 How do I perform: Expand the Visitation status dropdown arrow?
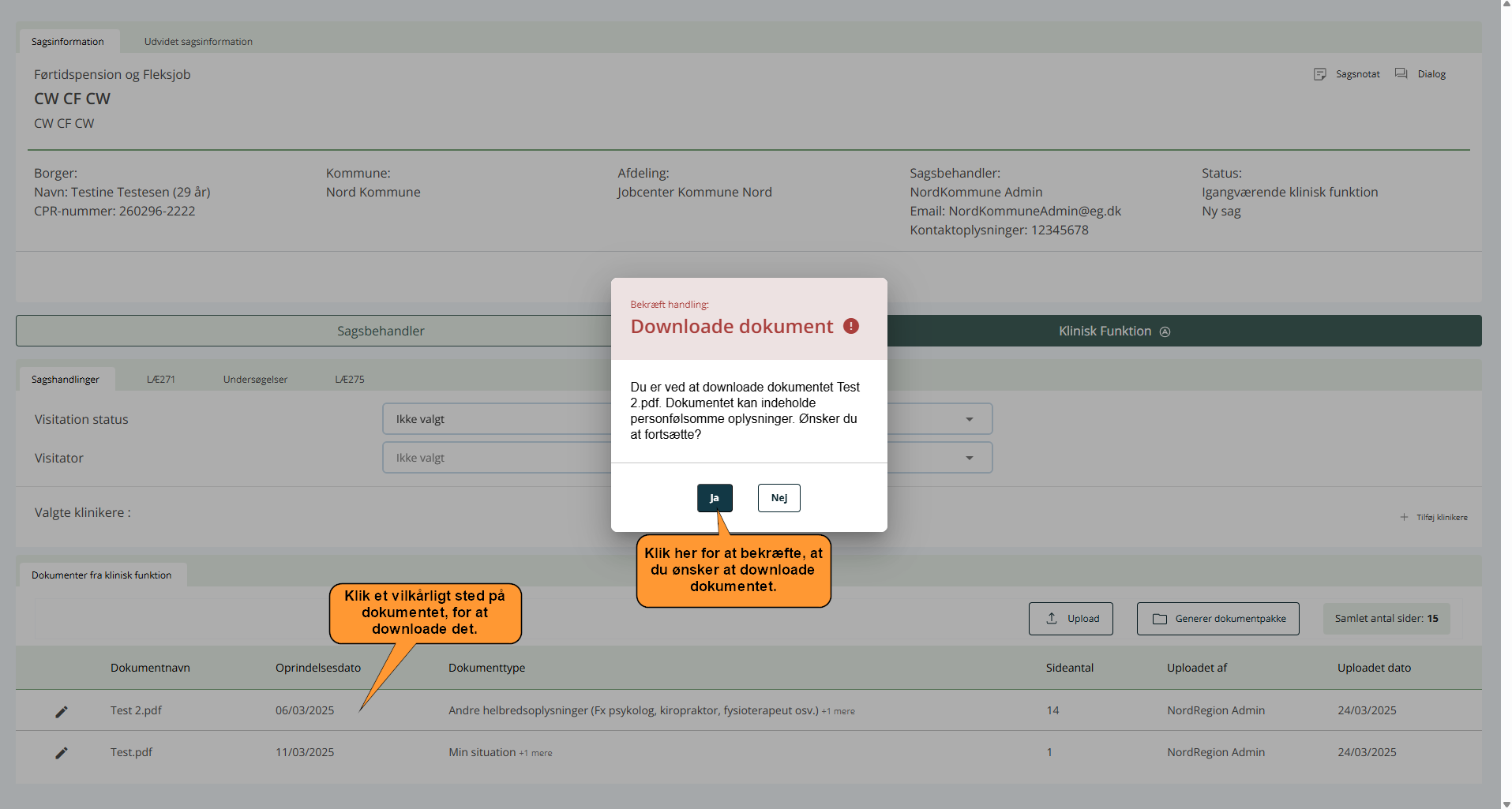click(x=969, y=419)
